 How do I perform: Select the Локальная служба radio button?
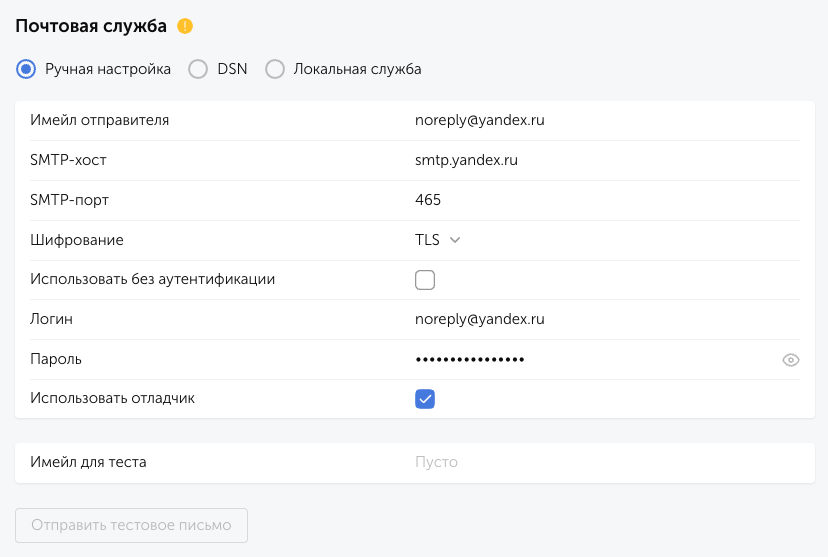tap(275, 69)
